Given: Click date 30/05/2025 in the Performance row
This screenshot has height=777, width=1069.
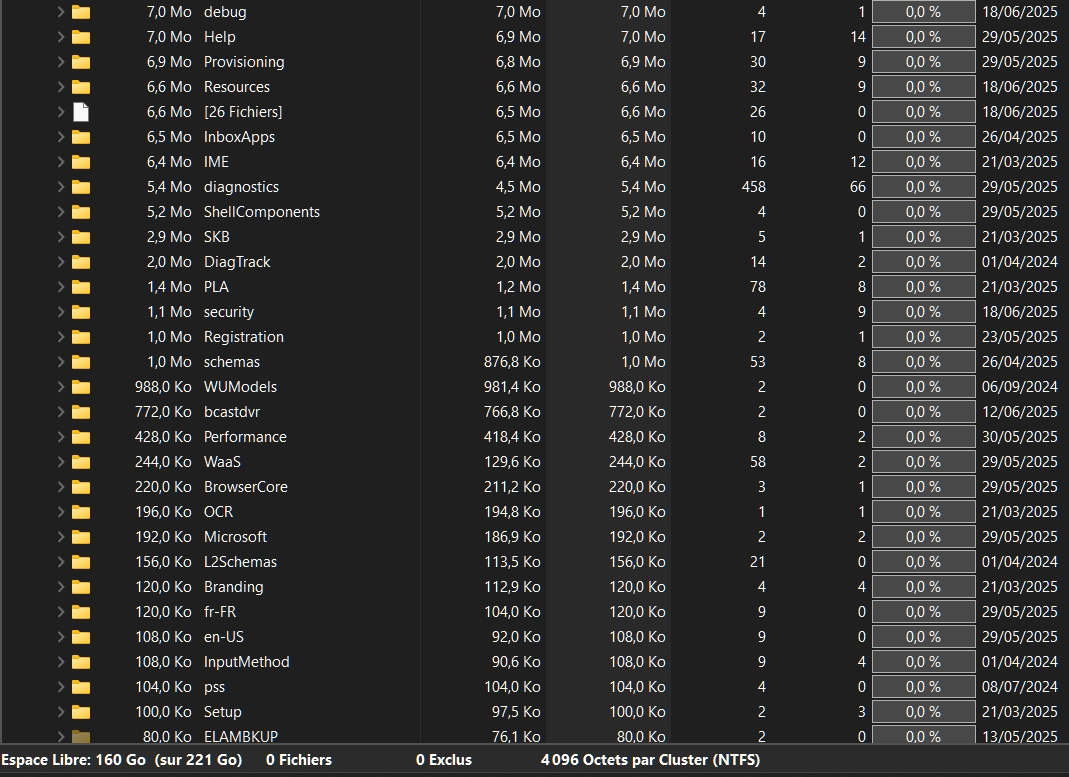Looking at the screenshot, I should pos(1019,437).
